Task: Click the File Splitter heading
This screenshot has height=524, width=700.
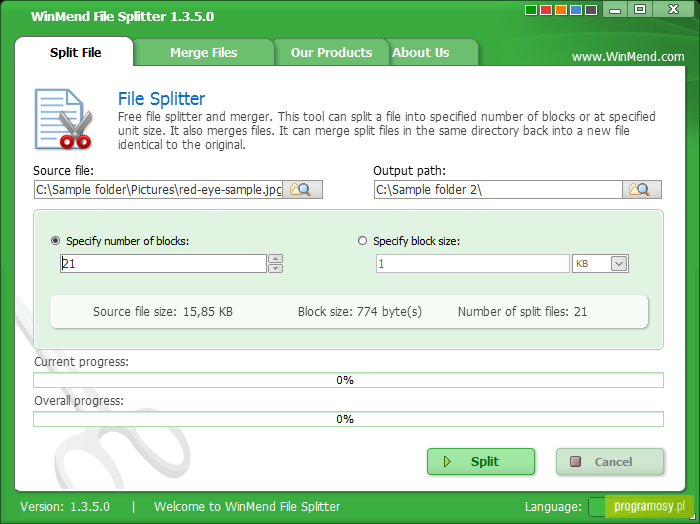Action: pos(161,99)
